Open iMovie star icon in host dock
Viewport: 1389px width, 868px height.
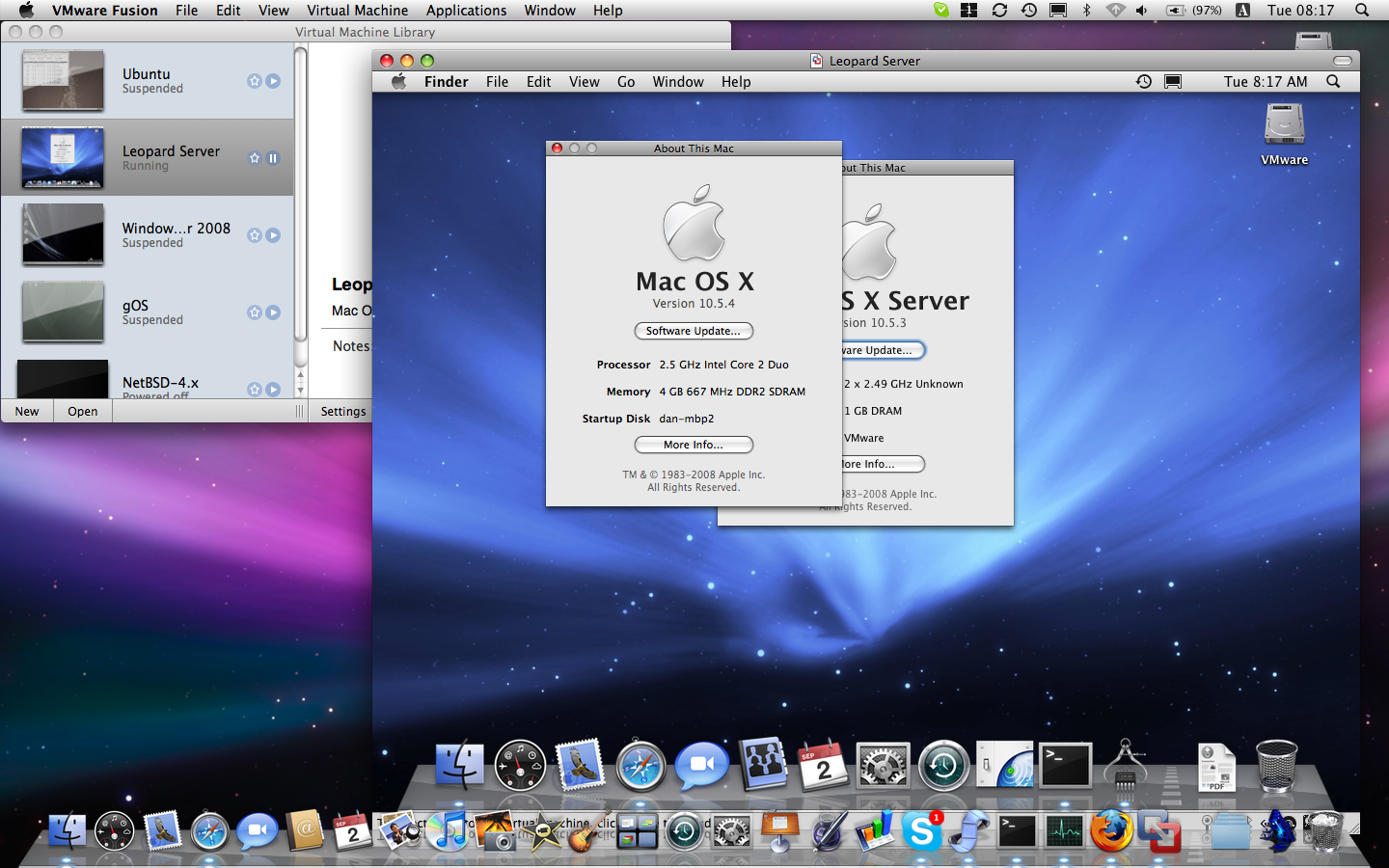(542, 830)
